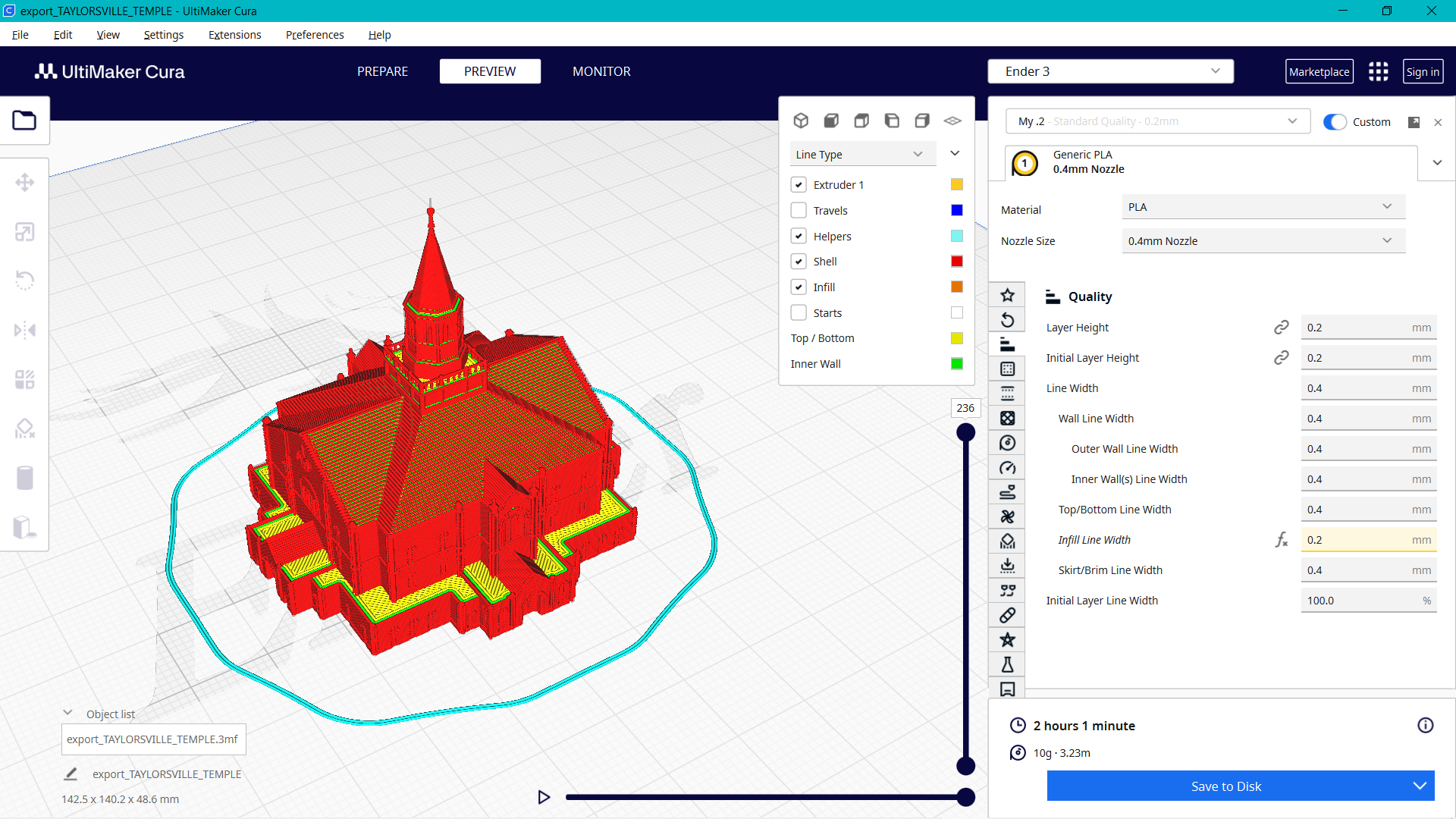Open the Line Type visualization dropdown
This screenshot has height=819, width=1456.
tap(862, 154)
